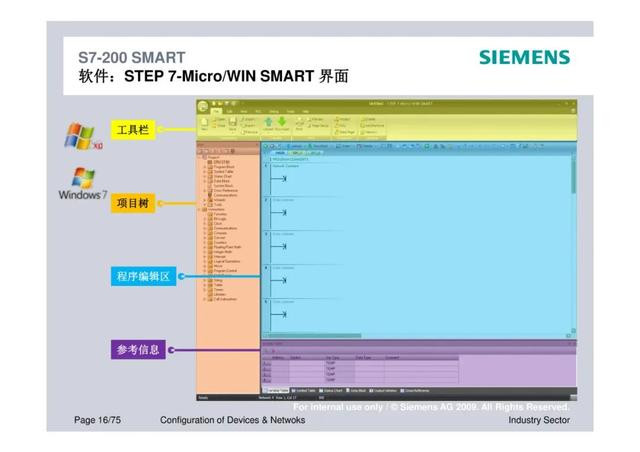
Task: Select Bit Logic under Instructions
Action: [x=217, y=218]
